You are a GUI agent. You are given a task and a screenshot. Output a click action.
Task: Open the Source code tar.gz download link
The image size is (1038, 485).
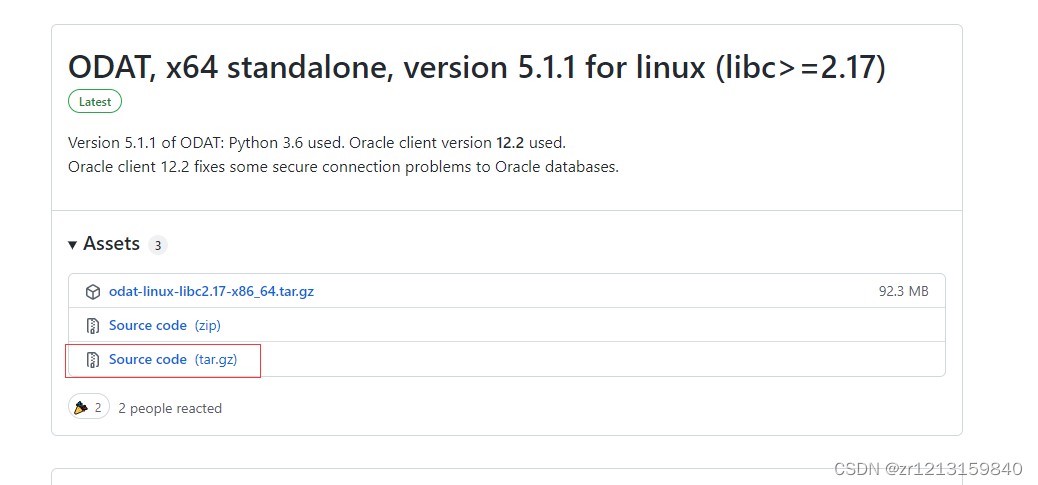148,359
